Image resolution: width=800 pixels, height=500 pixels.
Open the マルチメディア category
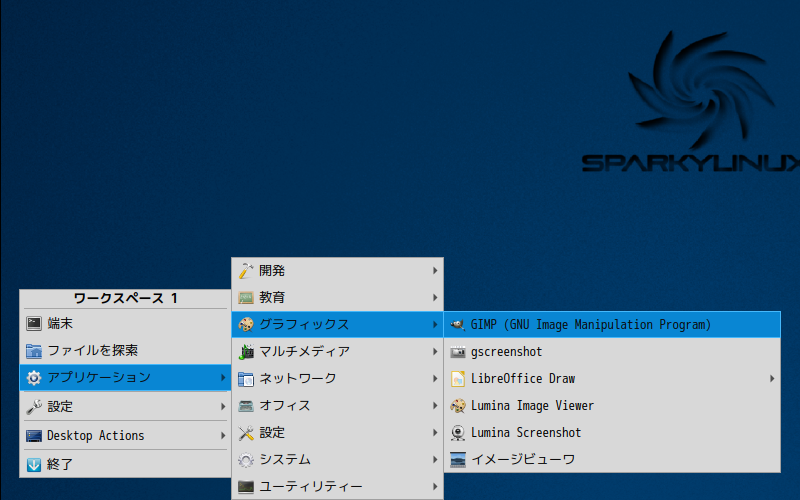[x=337, y=352]
